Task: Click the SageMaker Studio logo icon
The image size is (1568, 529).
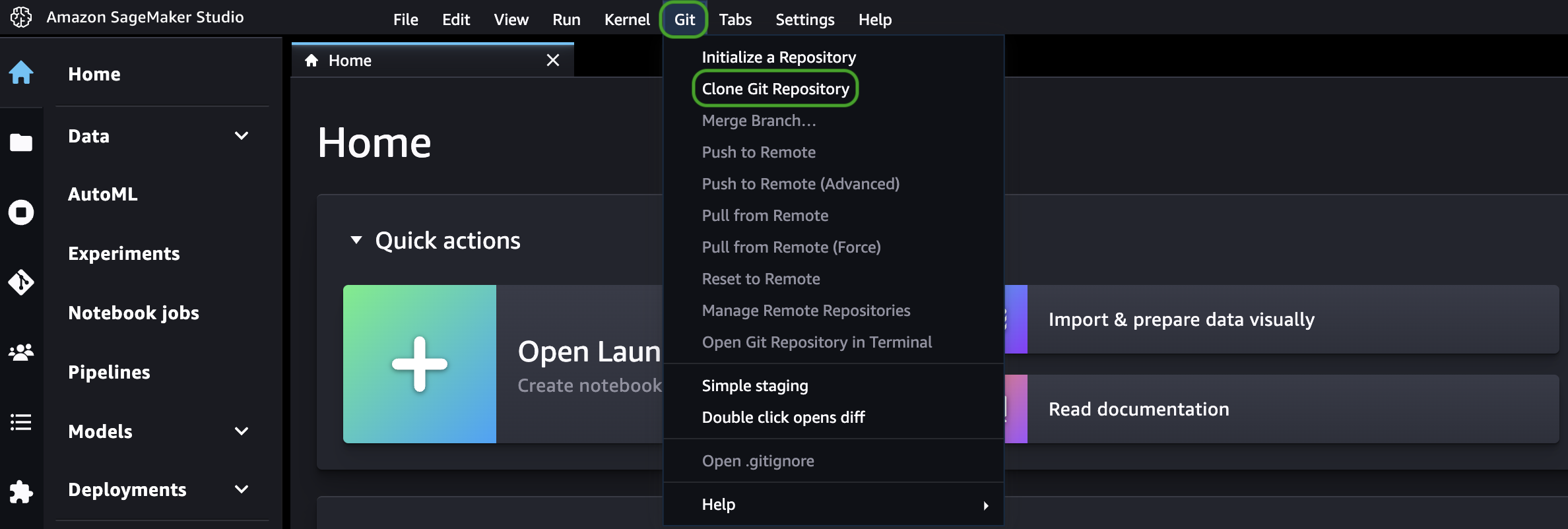Action: (21, 18)
